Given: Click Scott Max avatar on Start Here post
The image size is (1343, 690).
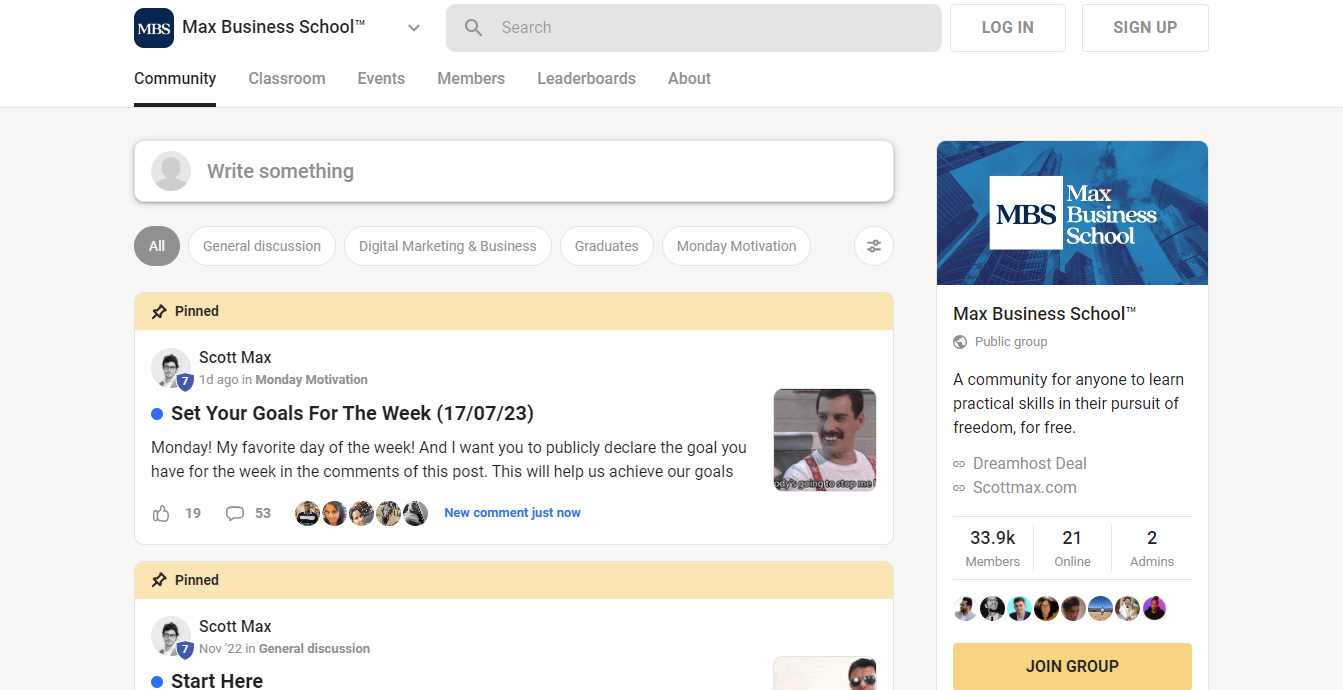Looking at the screenshot, I should pos(171,638).
